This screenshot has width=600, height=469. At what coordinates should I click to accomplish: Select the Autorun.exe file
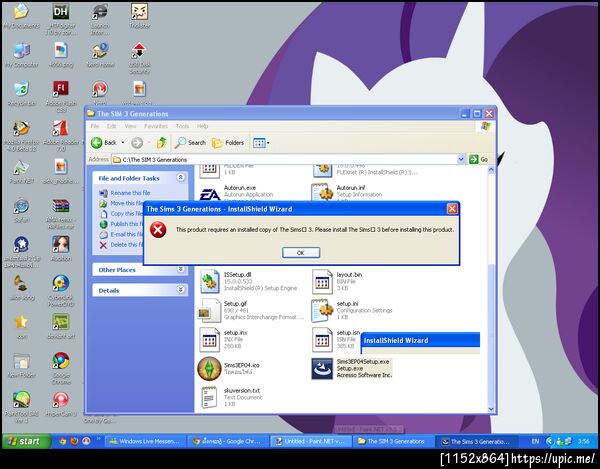(236, 194)
